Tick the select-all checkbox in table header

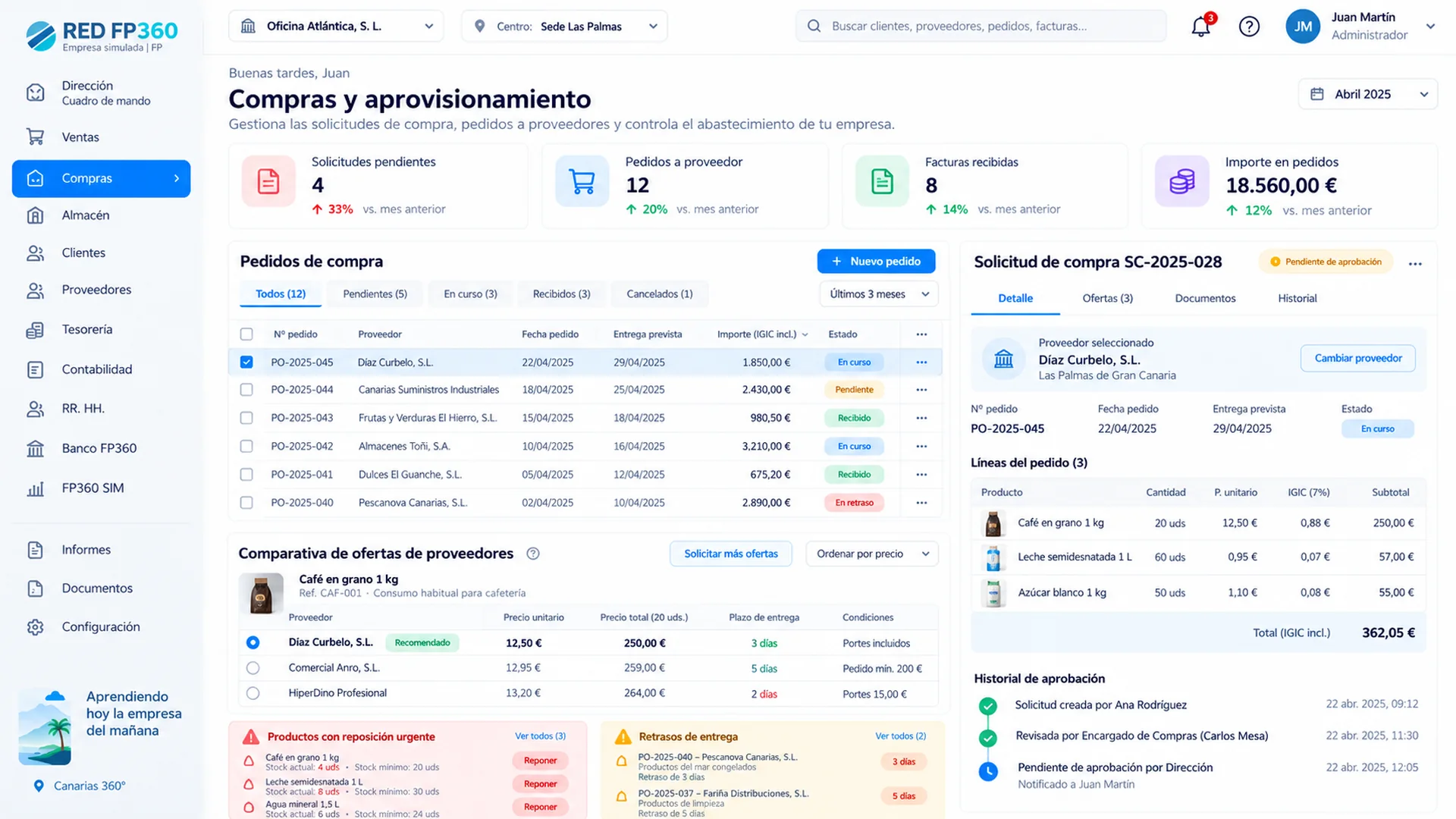click(246, 334)
